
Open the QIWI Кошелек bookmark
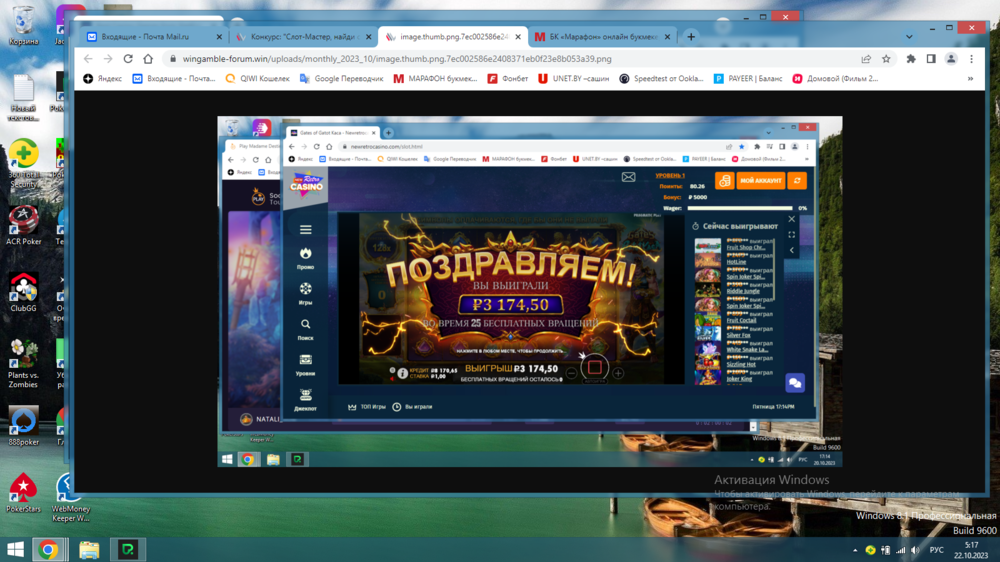coord(258,78)
